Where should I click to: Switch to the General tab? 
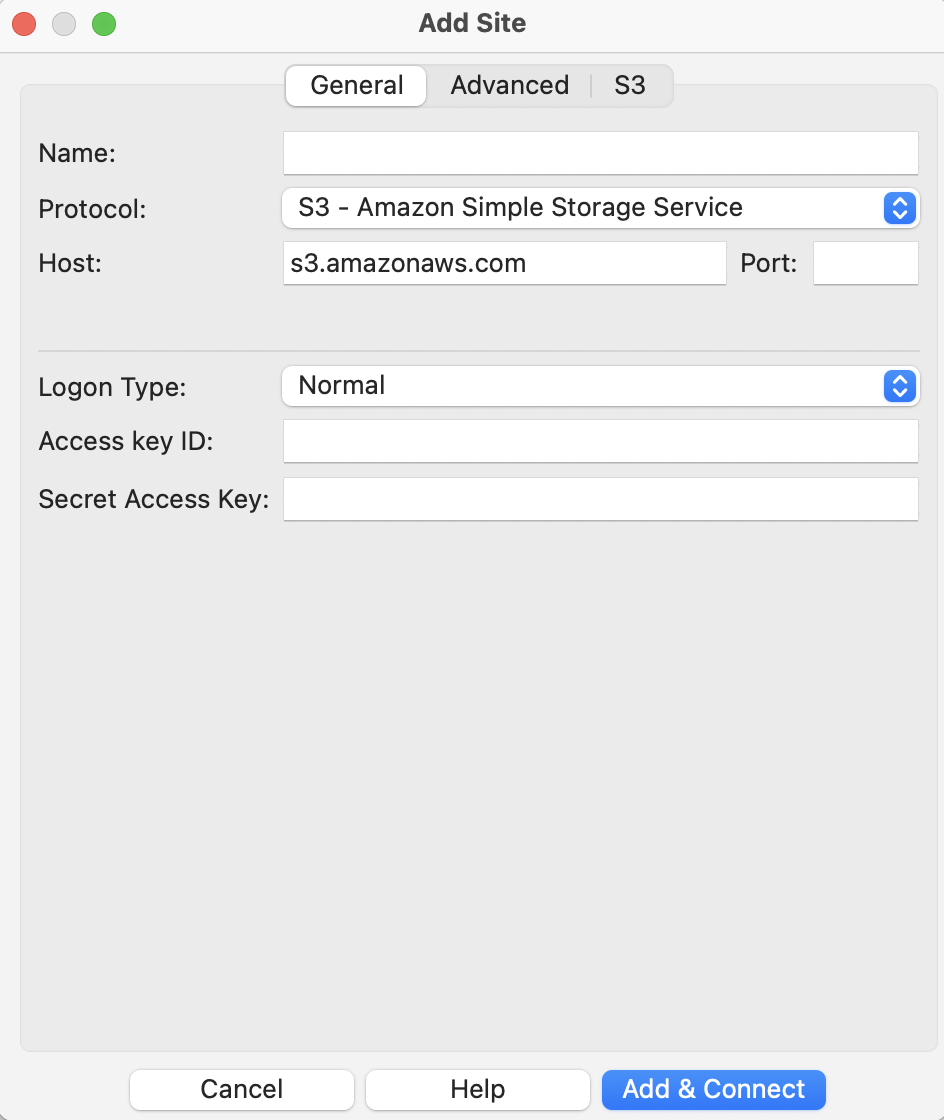(x=356, y=86)
